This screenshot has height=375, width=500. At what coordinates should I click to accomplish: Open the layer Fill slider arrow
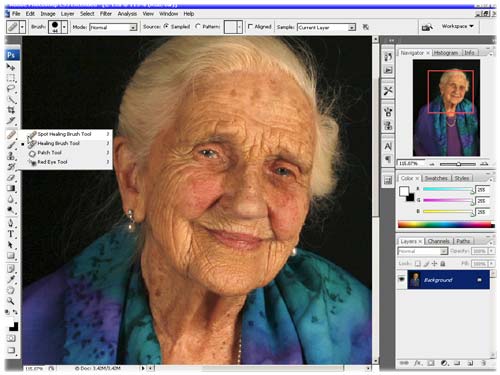click(x=491, y=263)
